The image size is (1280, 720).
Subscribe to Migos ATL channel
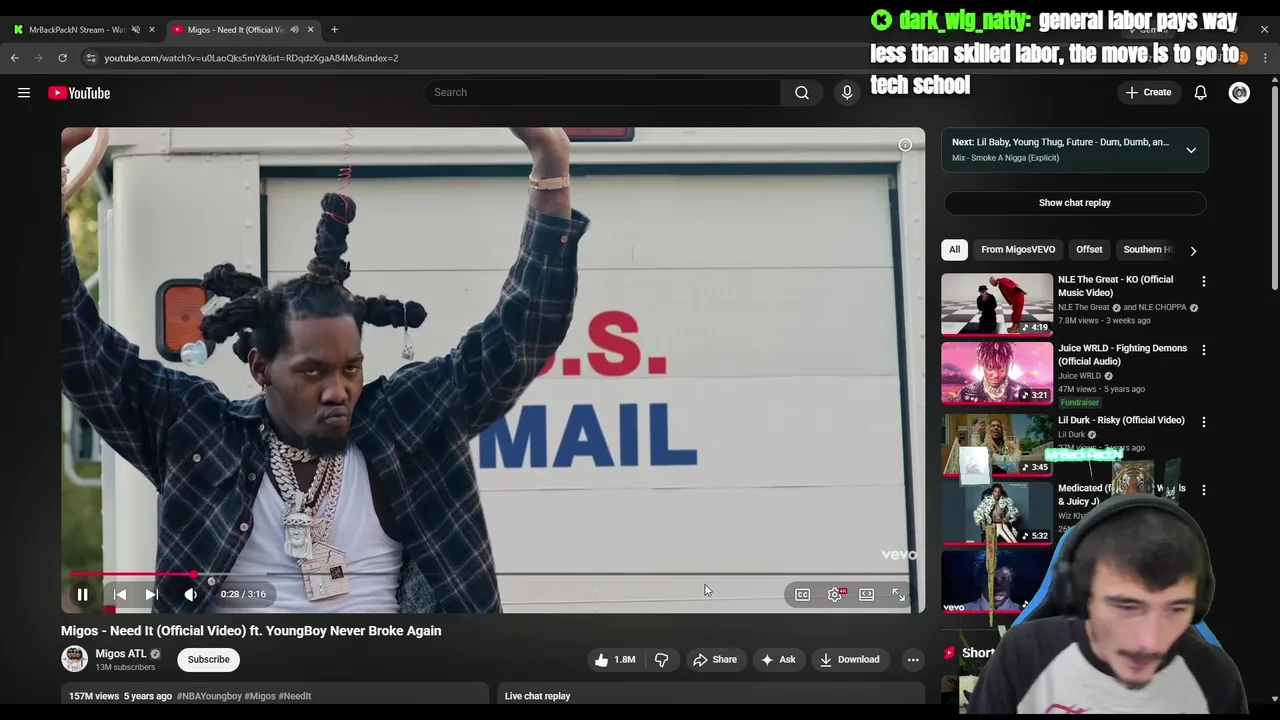pos(208,659)
